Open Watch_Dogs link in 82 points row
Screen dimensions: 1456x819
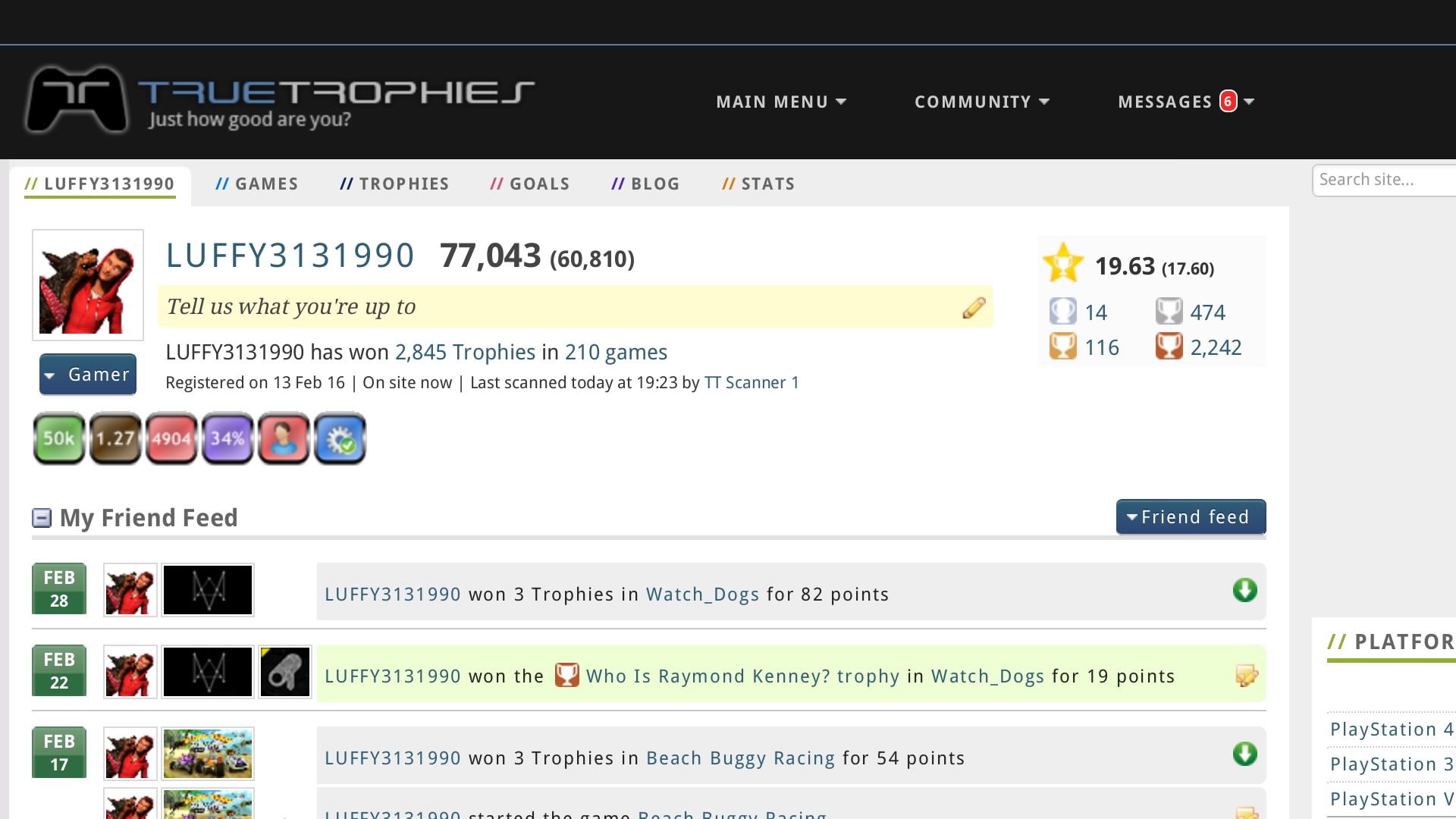point(702,595)
